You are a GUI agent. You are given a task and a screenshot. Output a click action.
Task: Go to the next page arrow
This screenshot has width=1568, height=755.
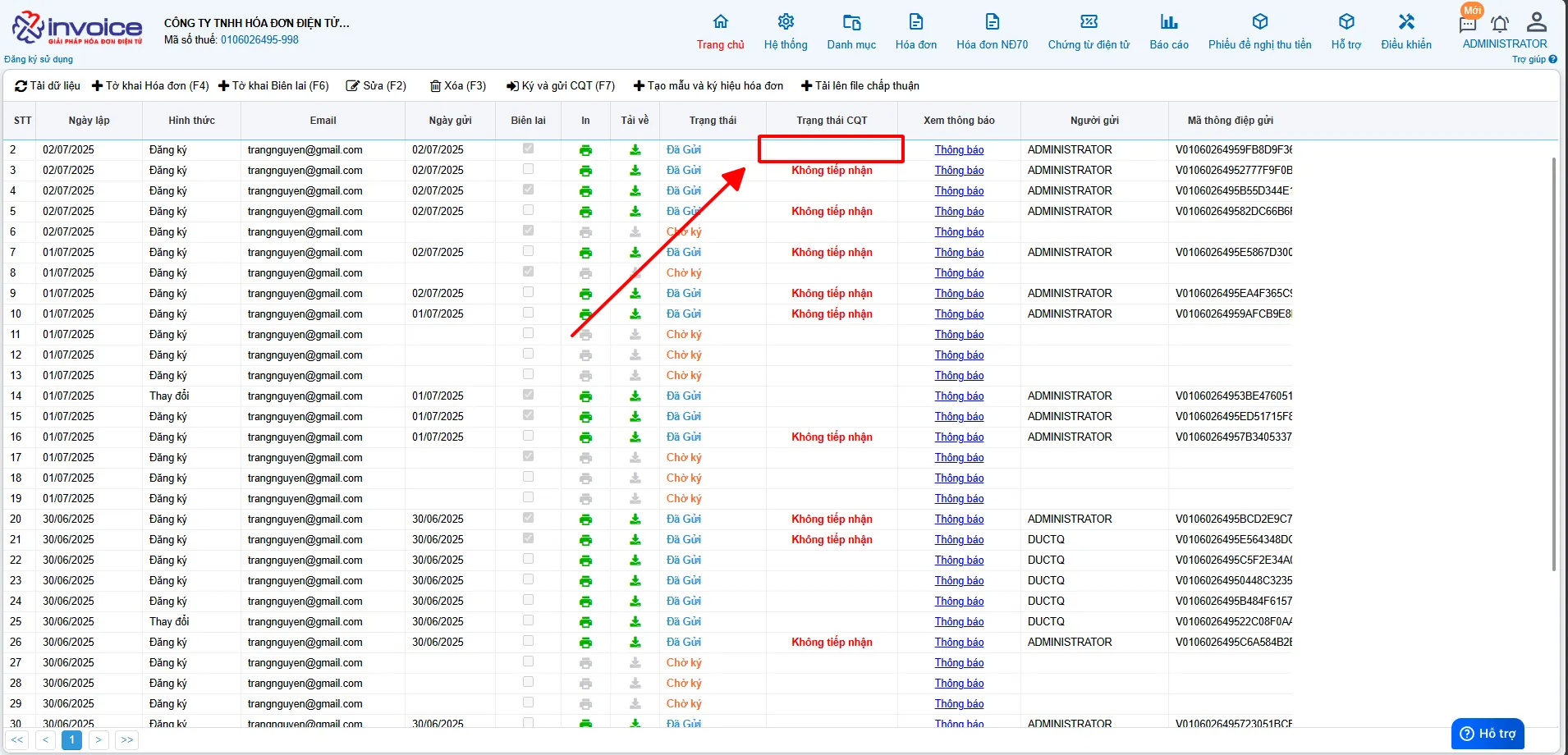pyautogui.click(x=99, y=740)
